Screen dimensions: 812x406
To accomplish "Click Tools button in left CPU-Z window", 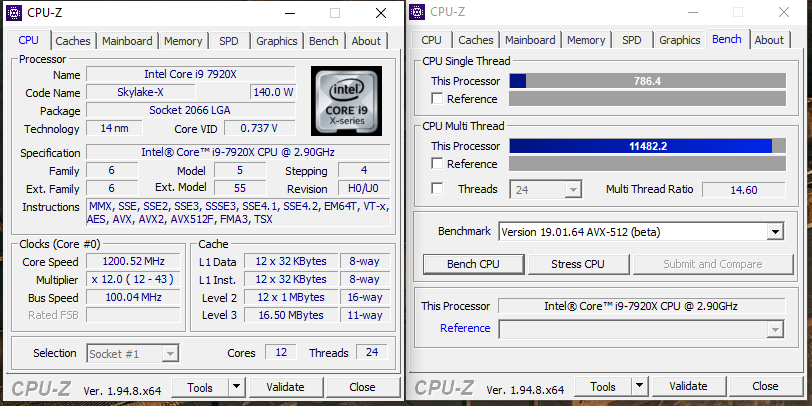I will coord(200,387).
